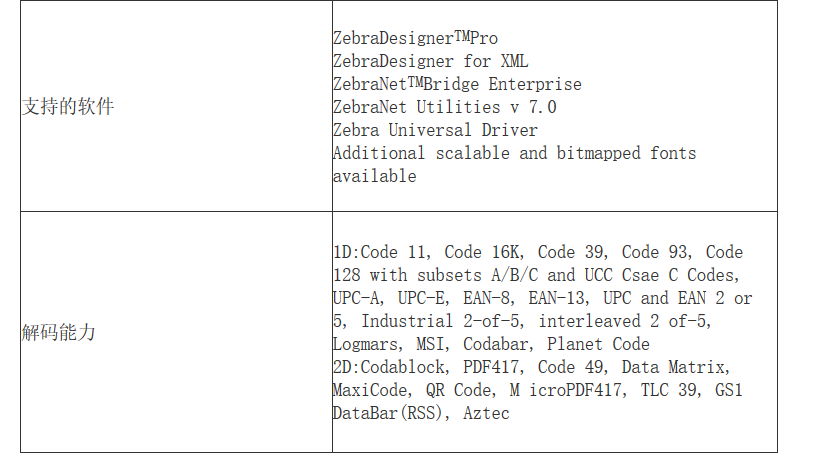Click the 2D:Codablock text
Viewport: 823px width, 458px height.
tap(391, 367)
